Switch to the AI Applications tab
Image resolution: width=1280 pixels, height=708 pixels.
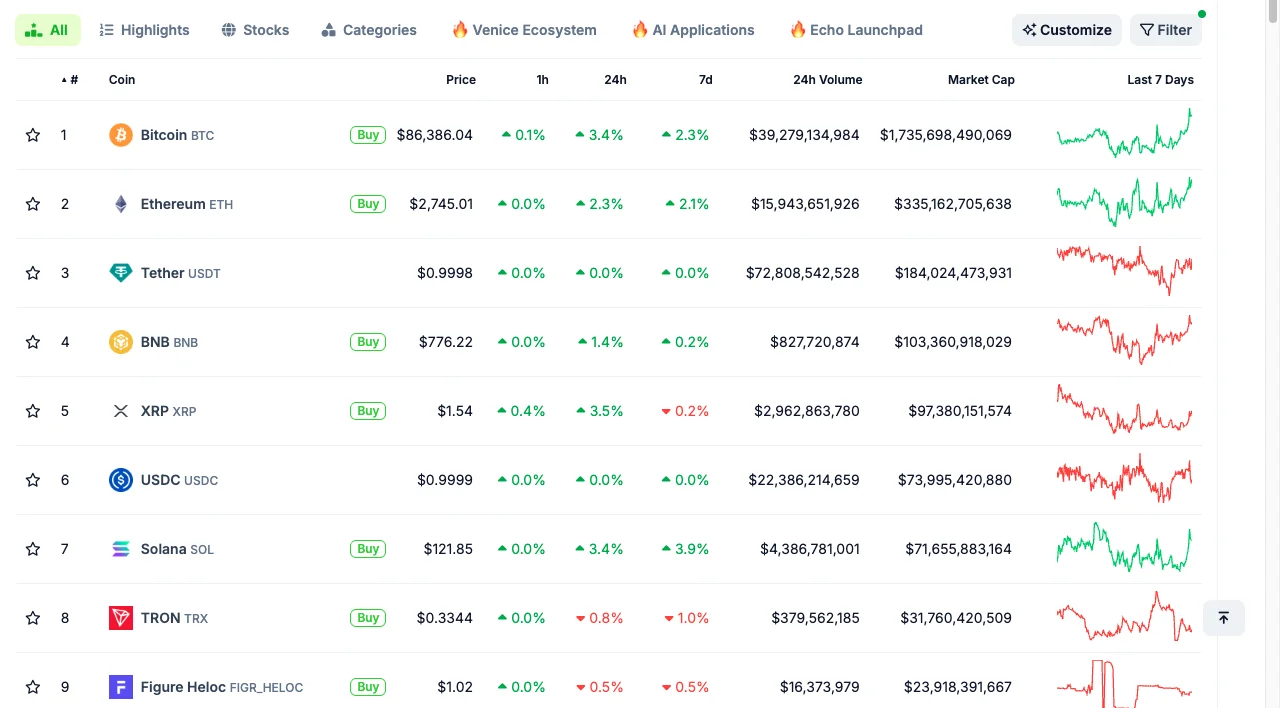[x=693, y=30]
